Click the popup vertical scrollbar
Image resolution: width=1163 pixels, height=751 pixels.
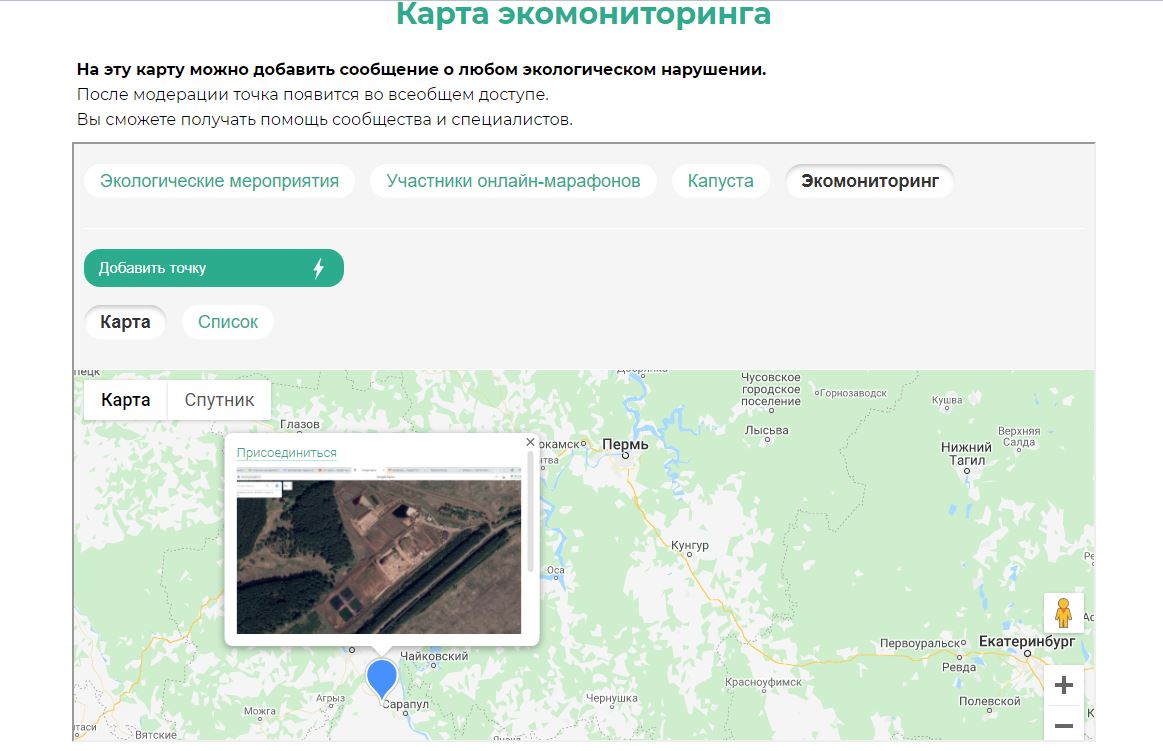point(530,512)
